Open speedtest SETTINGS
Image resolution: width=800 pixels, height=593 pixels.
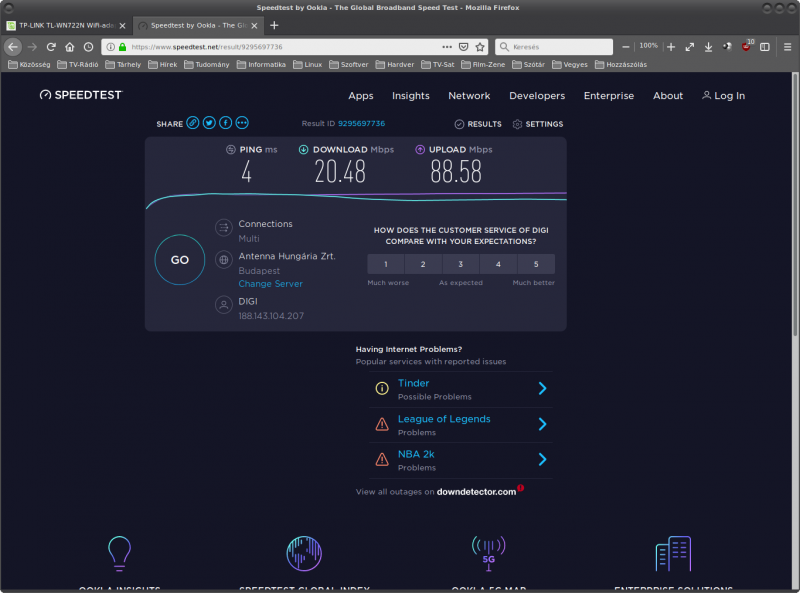click(x=538, y=124)
